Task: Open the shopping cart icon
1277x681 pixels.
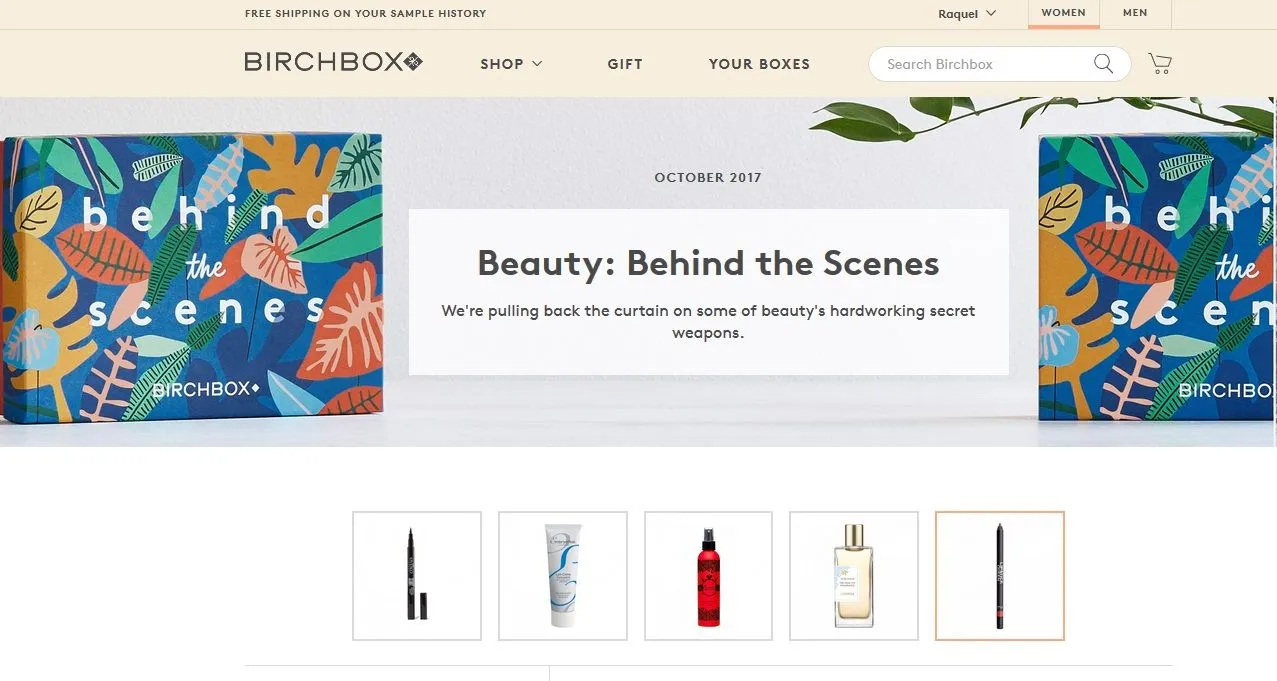Action: tap(1160, 63)
